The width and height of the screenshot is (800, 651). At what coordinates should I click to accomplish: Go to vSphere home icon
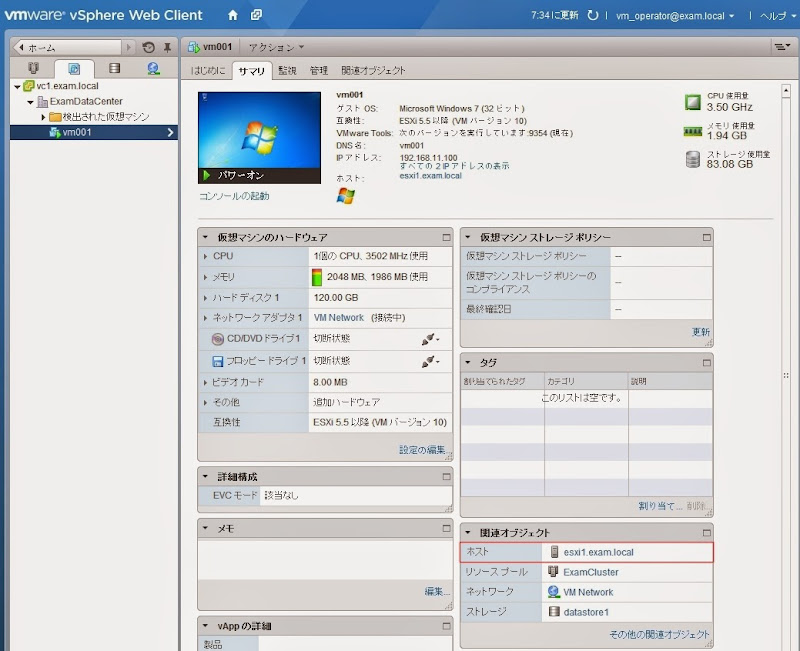tap(233, 15)
